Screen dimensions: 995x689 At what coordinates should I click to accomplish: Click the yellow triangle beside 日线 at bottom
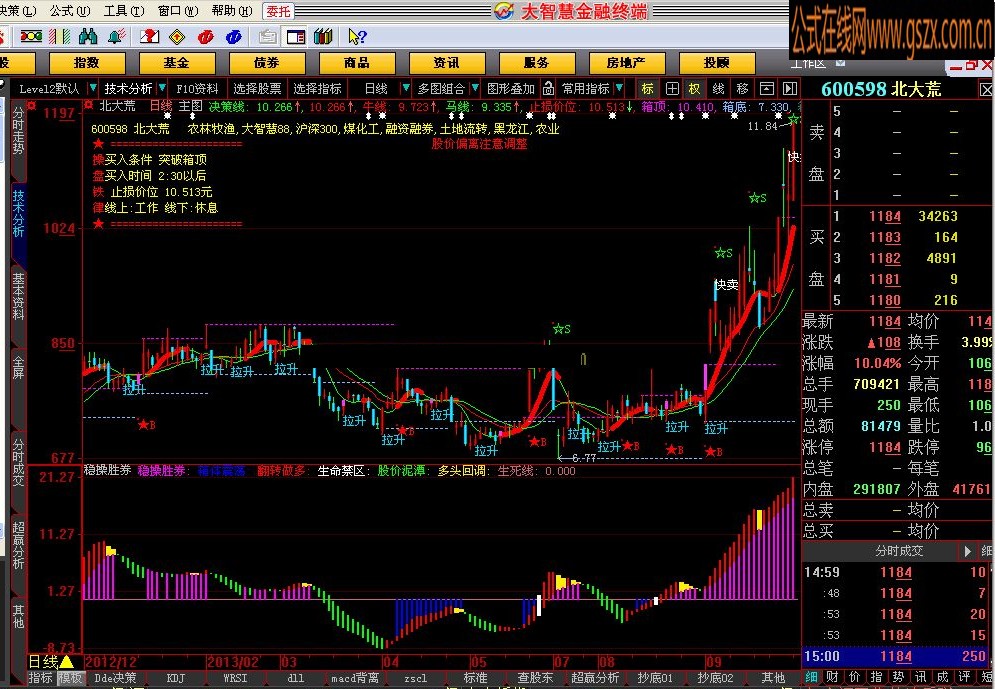[66, 662]
